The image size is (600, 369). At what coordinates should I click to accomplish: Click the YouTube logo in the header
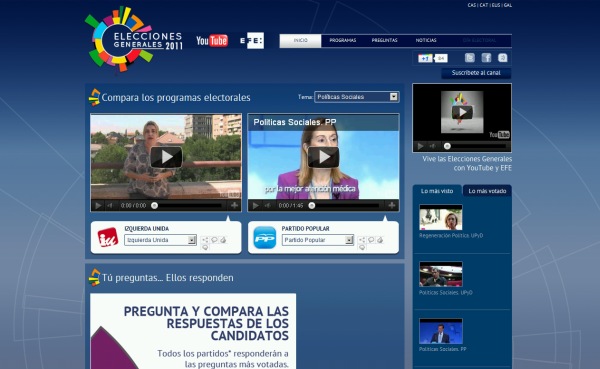pyautogui.click(x=212, y=41)
